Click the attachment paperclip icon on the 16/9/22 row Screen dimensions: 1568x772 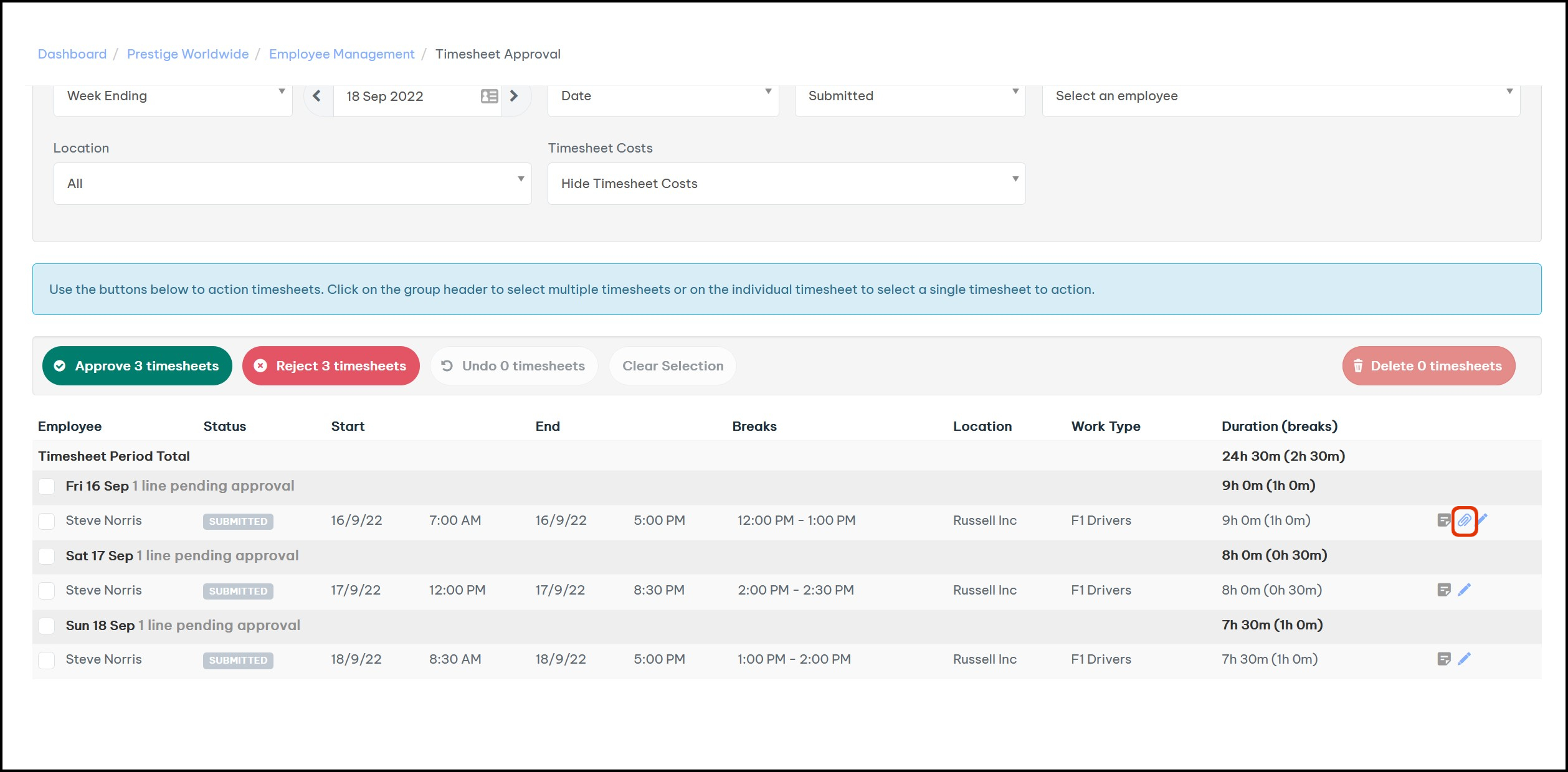1464,520
